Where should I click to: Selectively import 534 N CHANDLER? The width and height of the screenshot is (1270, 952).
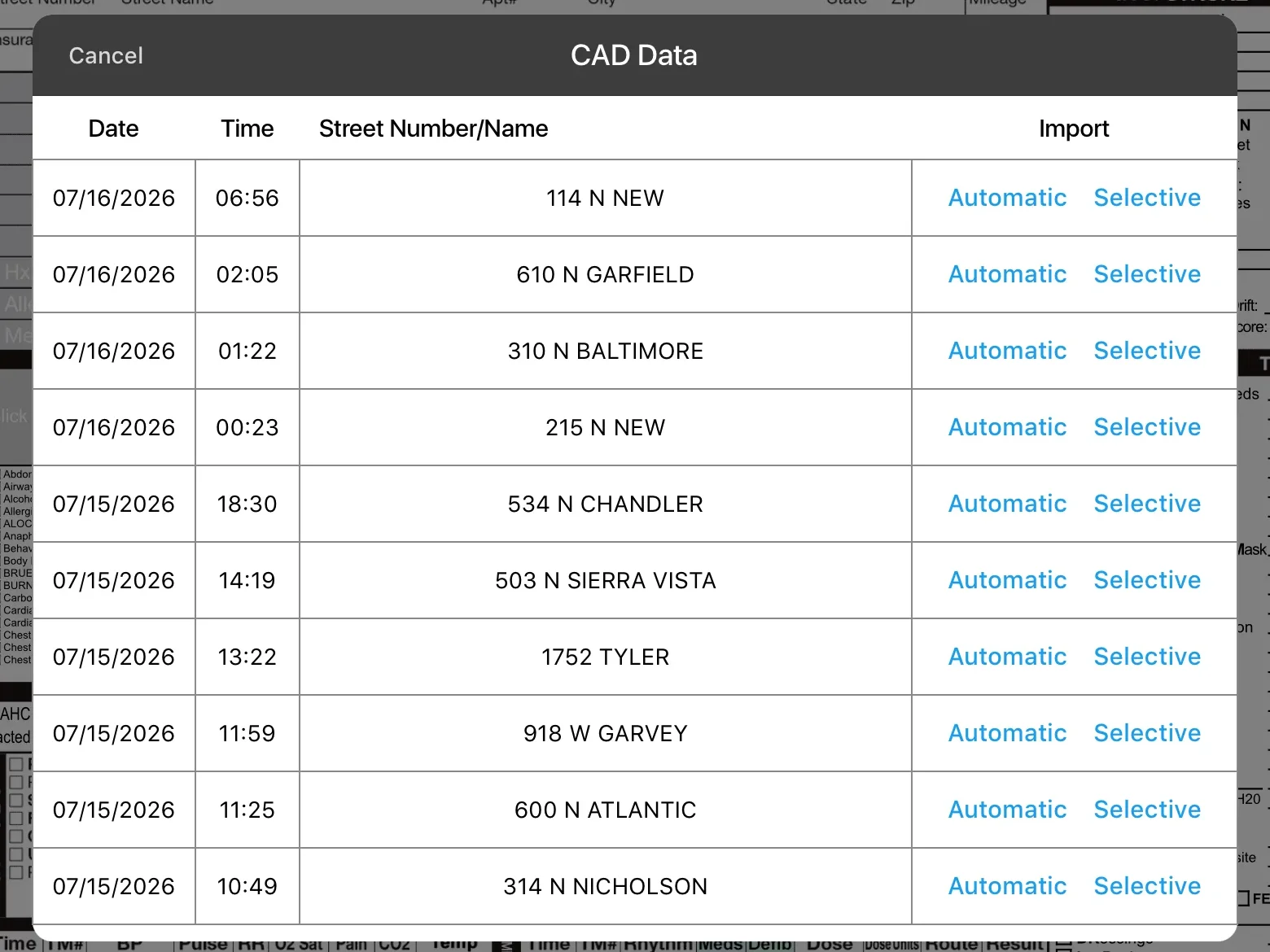click(1147, 504)
